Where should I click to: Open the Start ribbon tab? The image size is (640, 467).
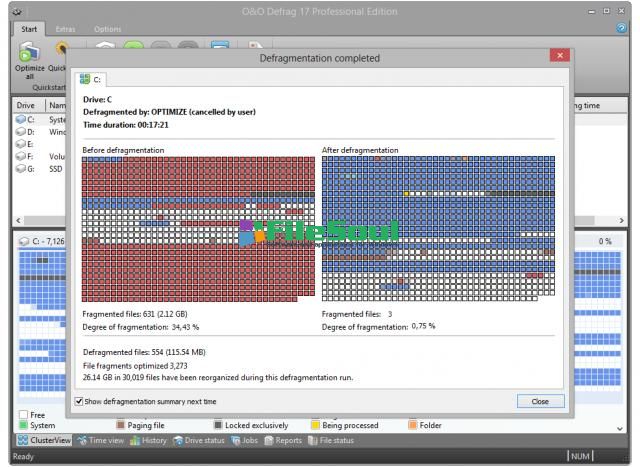pyautogui.click(x=33, y=29)
